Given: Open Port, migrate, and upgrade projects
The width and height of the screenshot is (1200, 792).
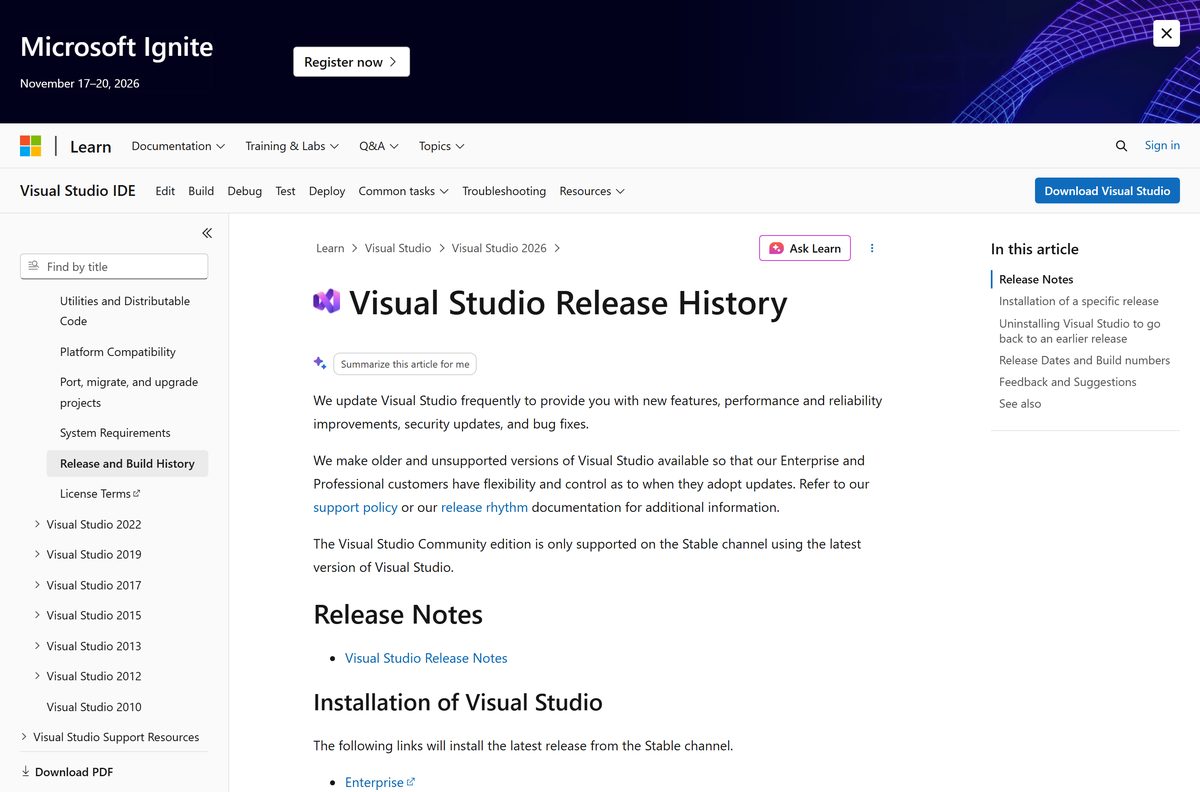Looking at the screenshot, I should point(128,392).
